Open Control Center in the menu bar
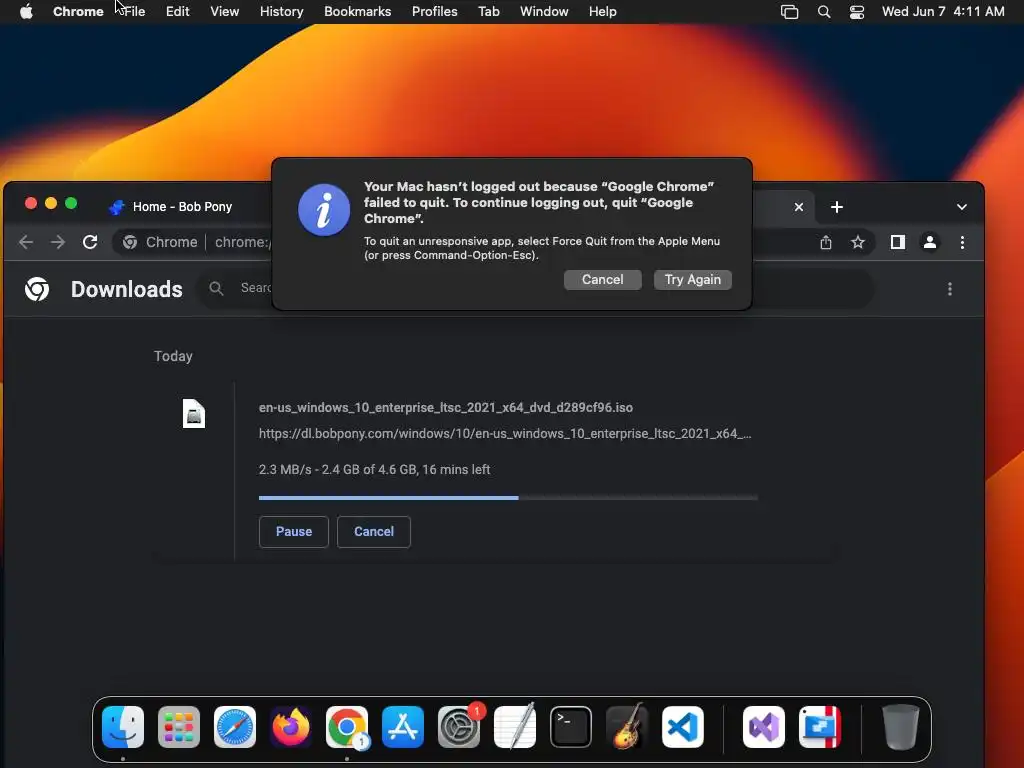The height and width of the screenshot is (768, 1024). coord(857,12)
